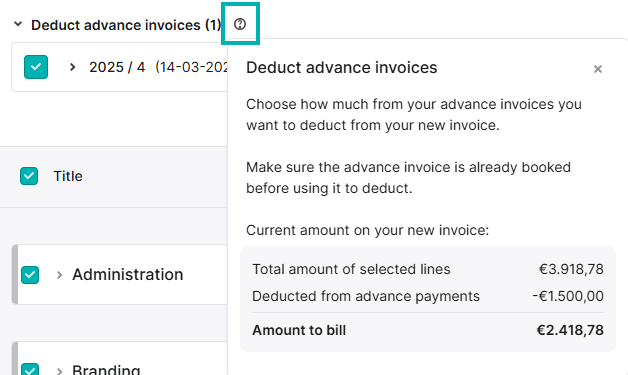This screenshot has width=628, height=375.
Task: Uncheck the 2025 / 4 advance invoice
Action: [x=36, y=67]
